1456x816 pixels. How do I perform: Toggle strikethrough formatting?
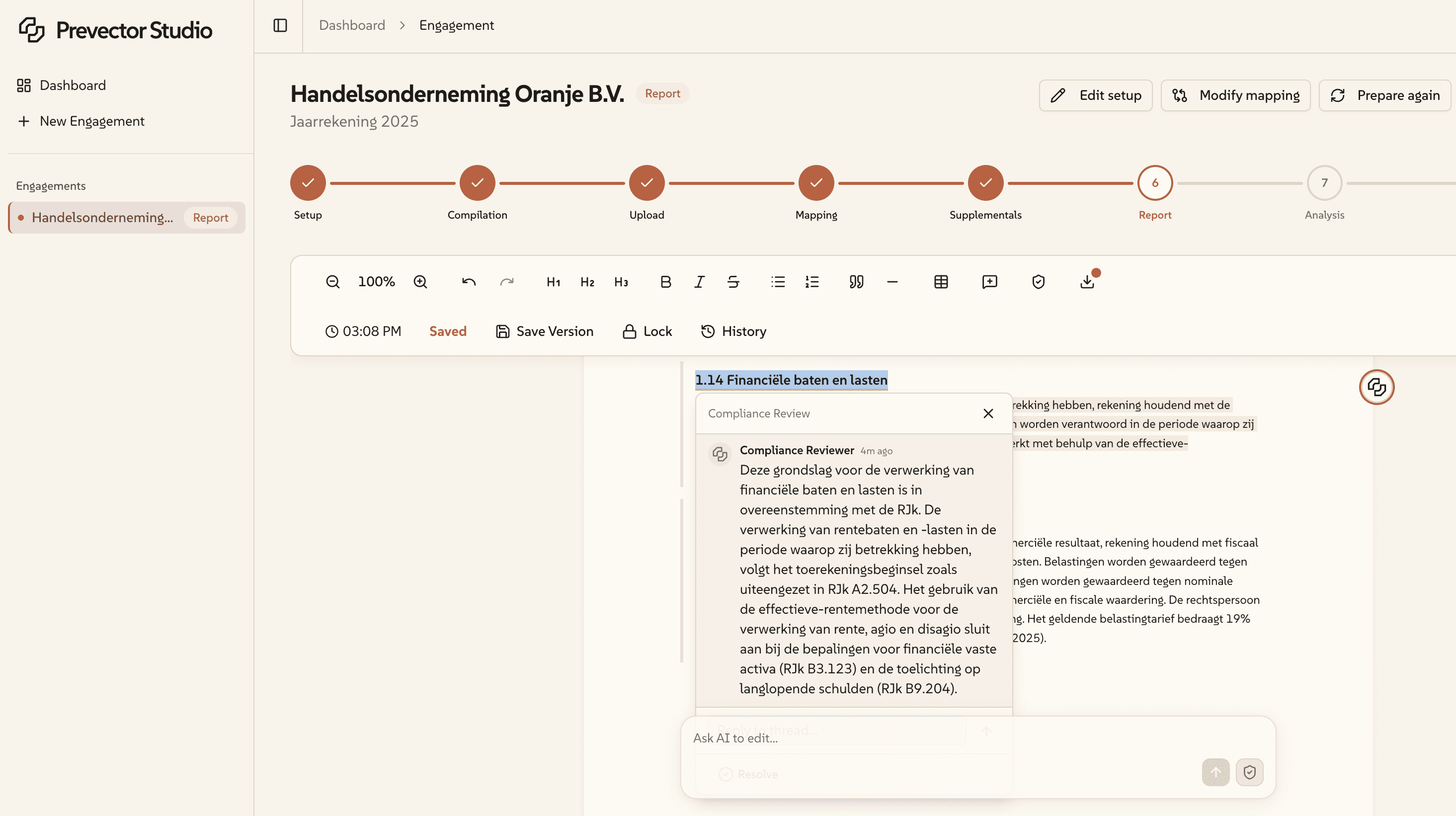[x=733, y=281]
